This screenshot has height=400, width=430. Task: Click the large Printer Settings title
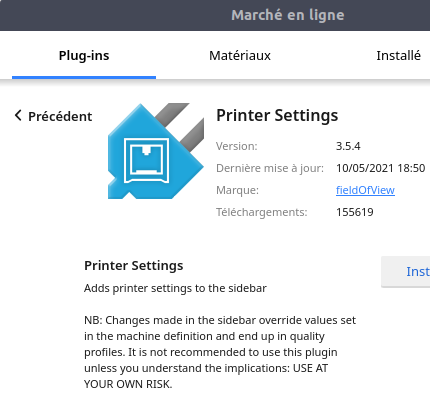[x=277, y=115]
